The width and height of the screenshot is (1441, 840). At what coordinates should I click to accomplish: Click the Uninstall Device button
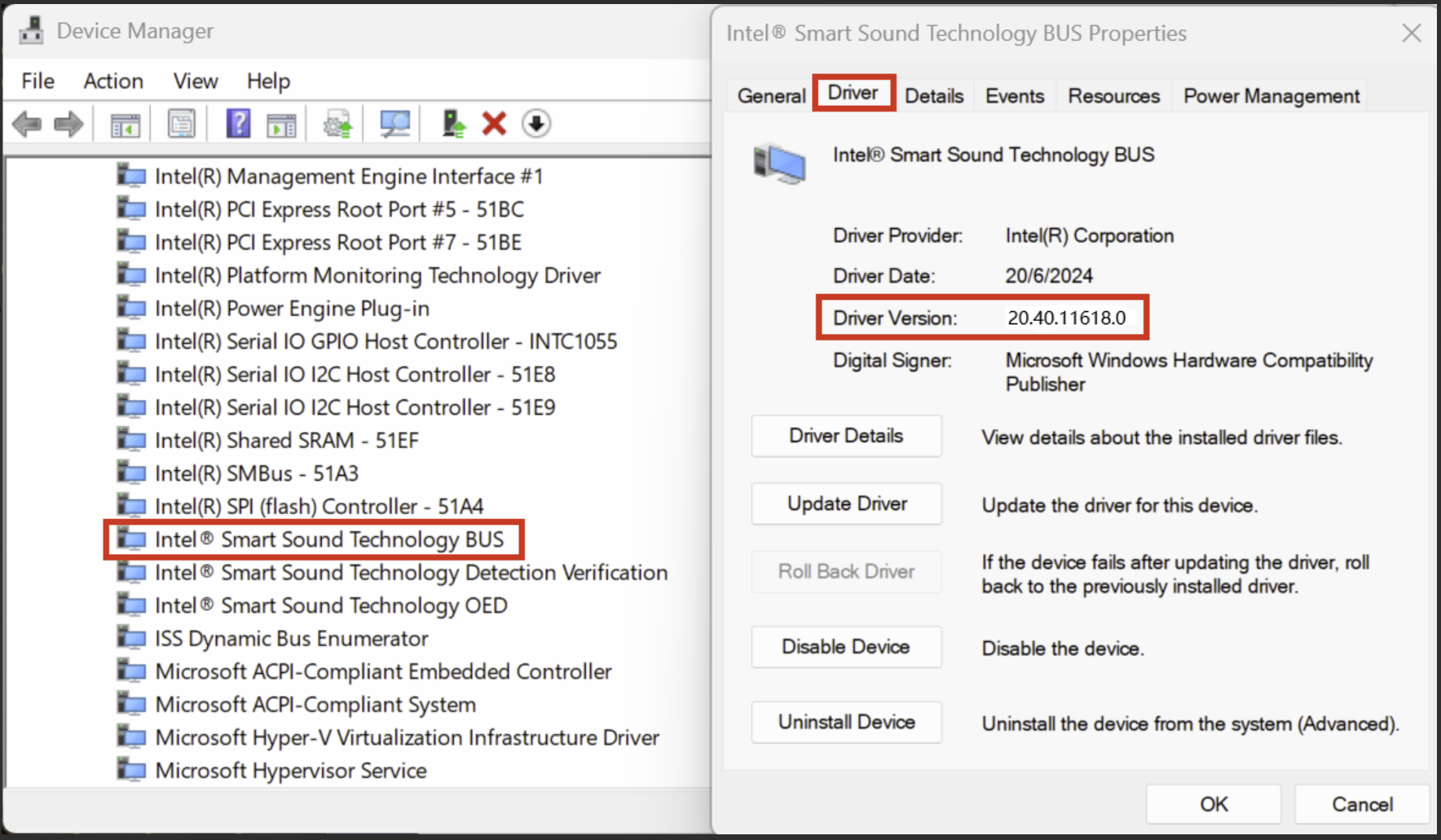(x=846, y=722)
